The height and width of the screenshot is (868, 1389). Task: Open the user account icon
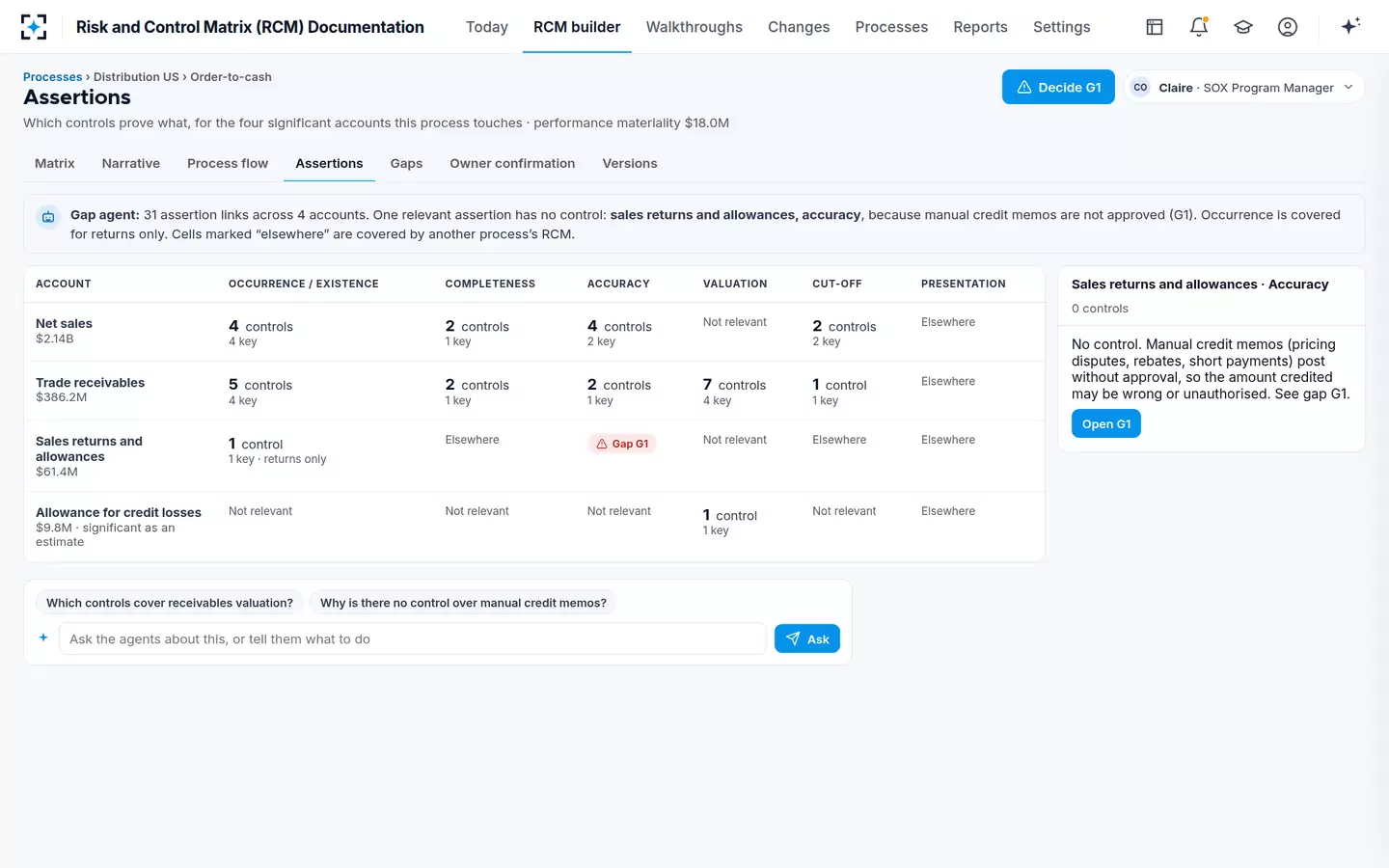[1288, 27]
